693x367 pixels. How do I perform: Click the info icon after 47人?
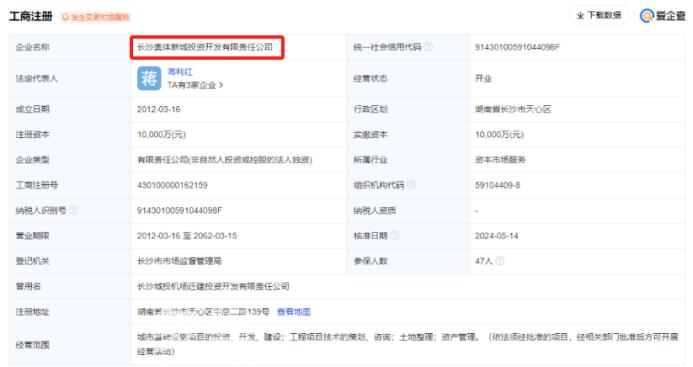tap(500, 261)
